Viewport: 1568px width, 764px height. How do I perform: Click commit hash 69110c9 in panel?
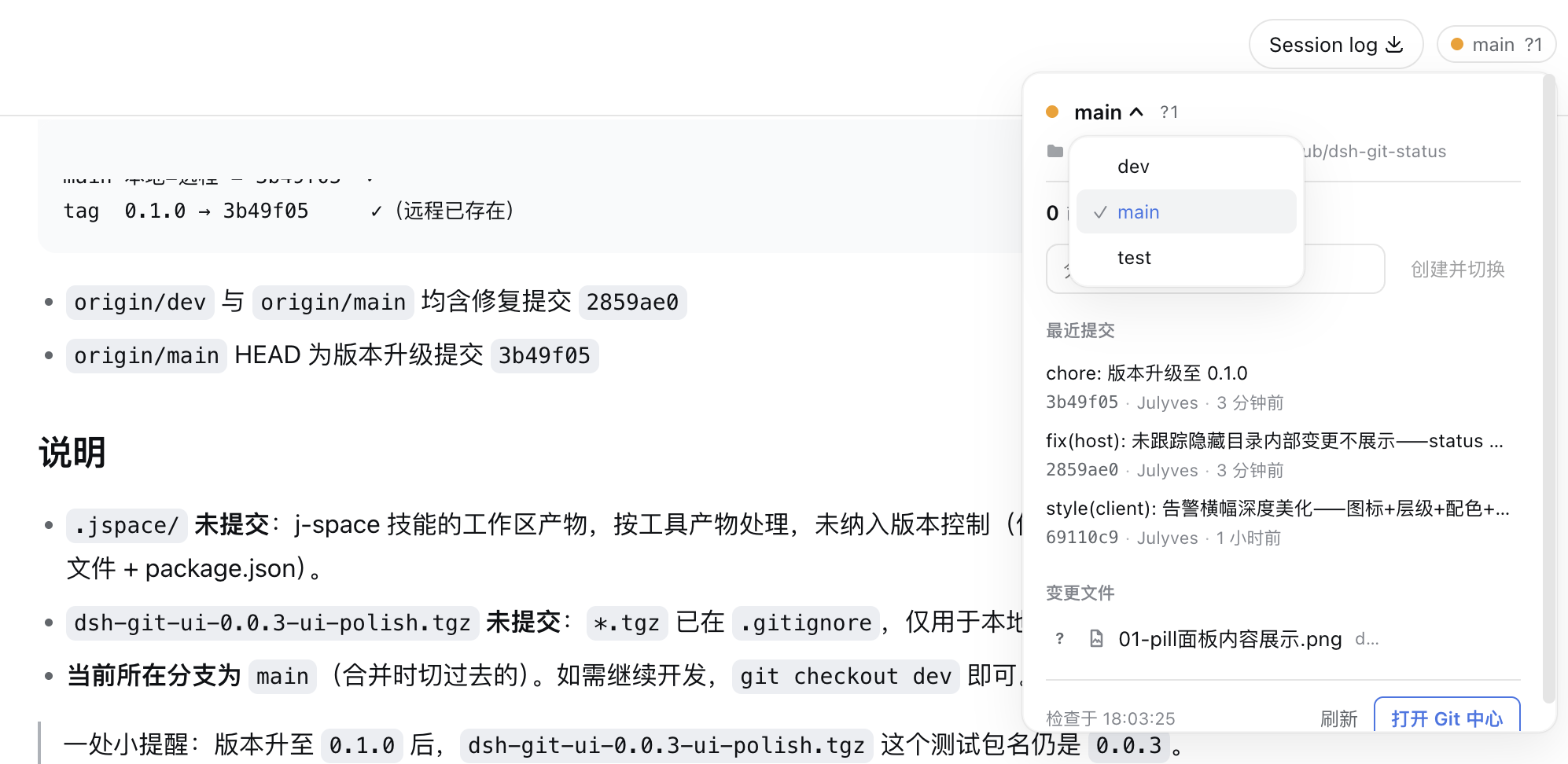click(x=1082, y=538)
